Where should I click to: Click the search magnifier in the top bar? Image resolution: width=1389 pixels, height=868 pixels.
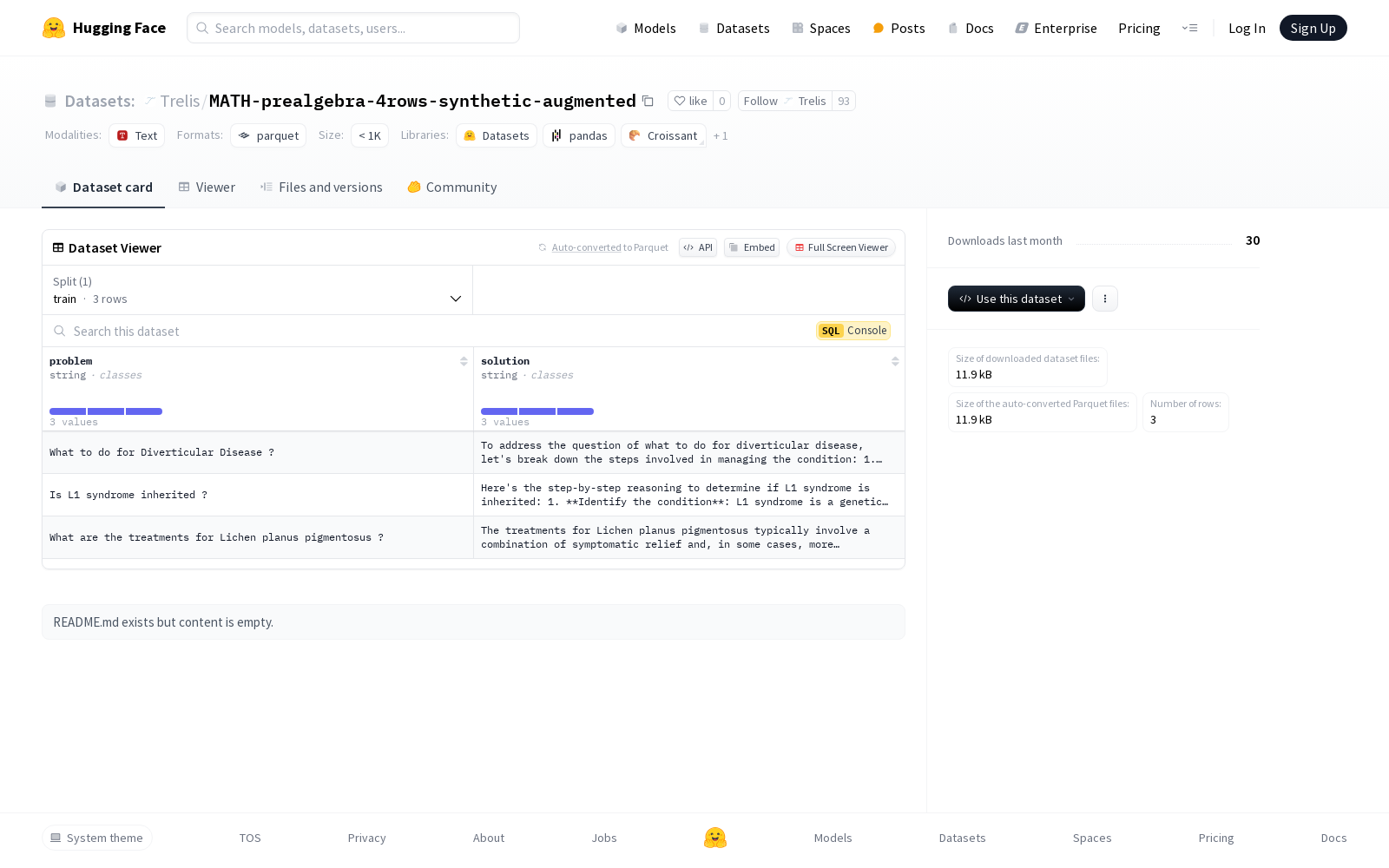pos(202,28)
